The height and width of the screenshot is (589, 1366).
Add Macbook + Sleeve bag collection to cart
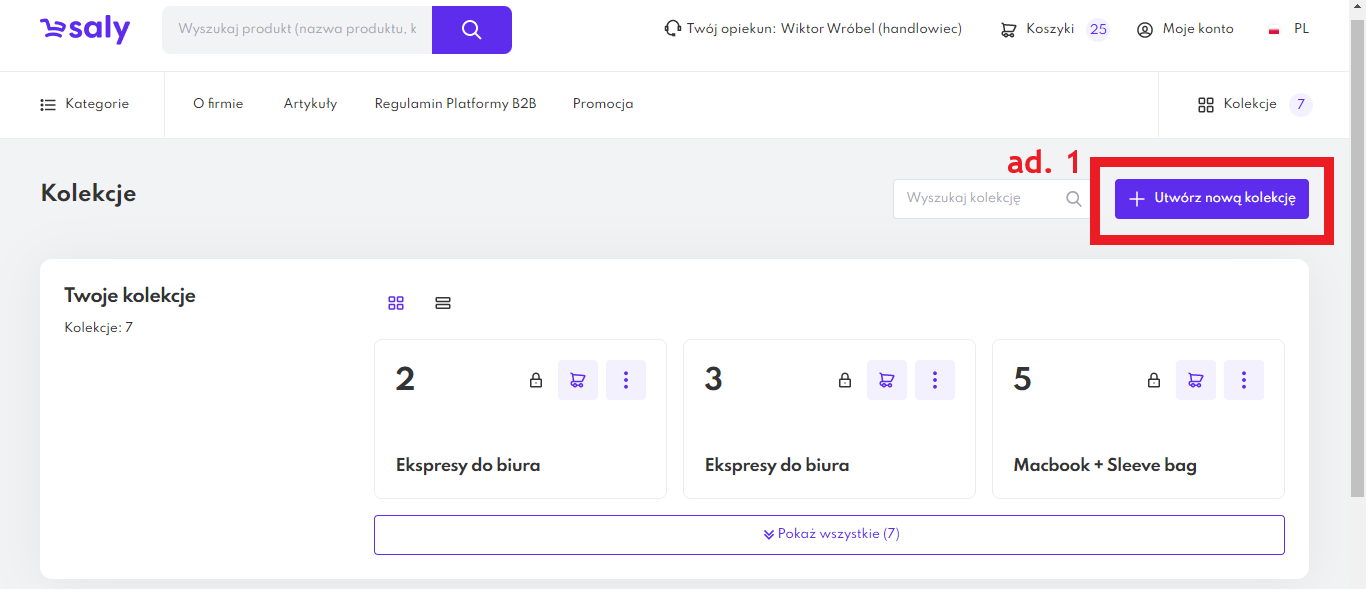pos(1195,380)
